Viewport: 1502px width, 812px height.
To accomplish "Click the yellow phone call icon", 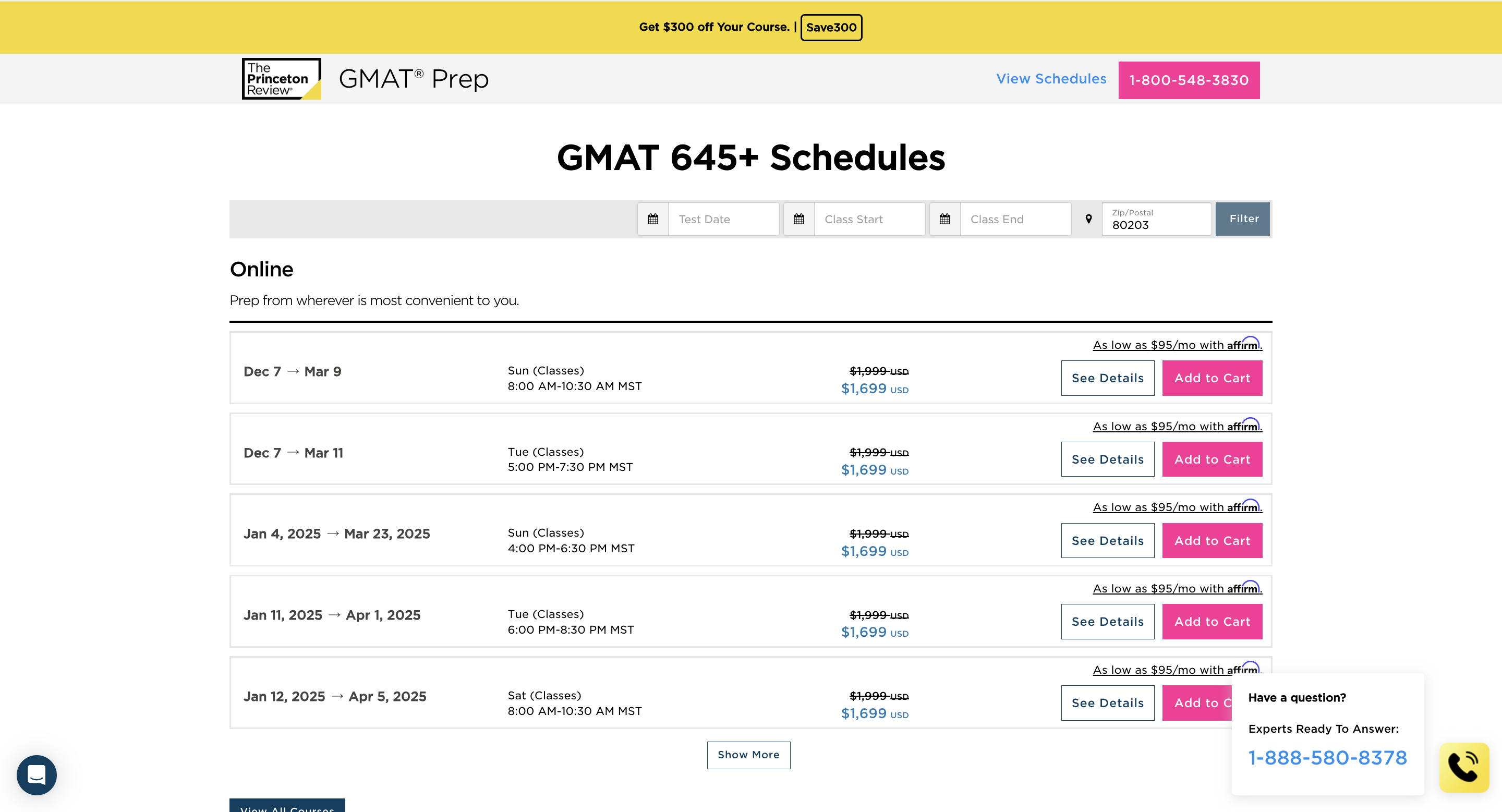I will pyautogui.click(x=1463, y=767).
